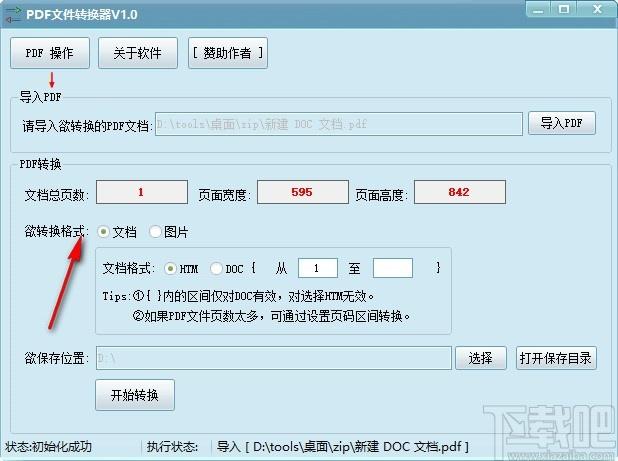Click the 从 start page field

point(318,268)
